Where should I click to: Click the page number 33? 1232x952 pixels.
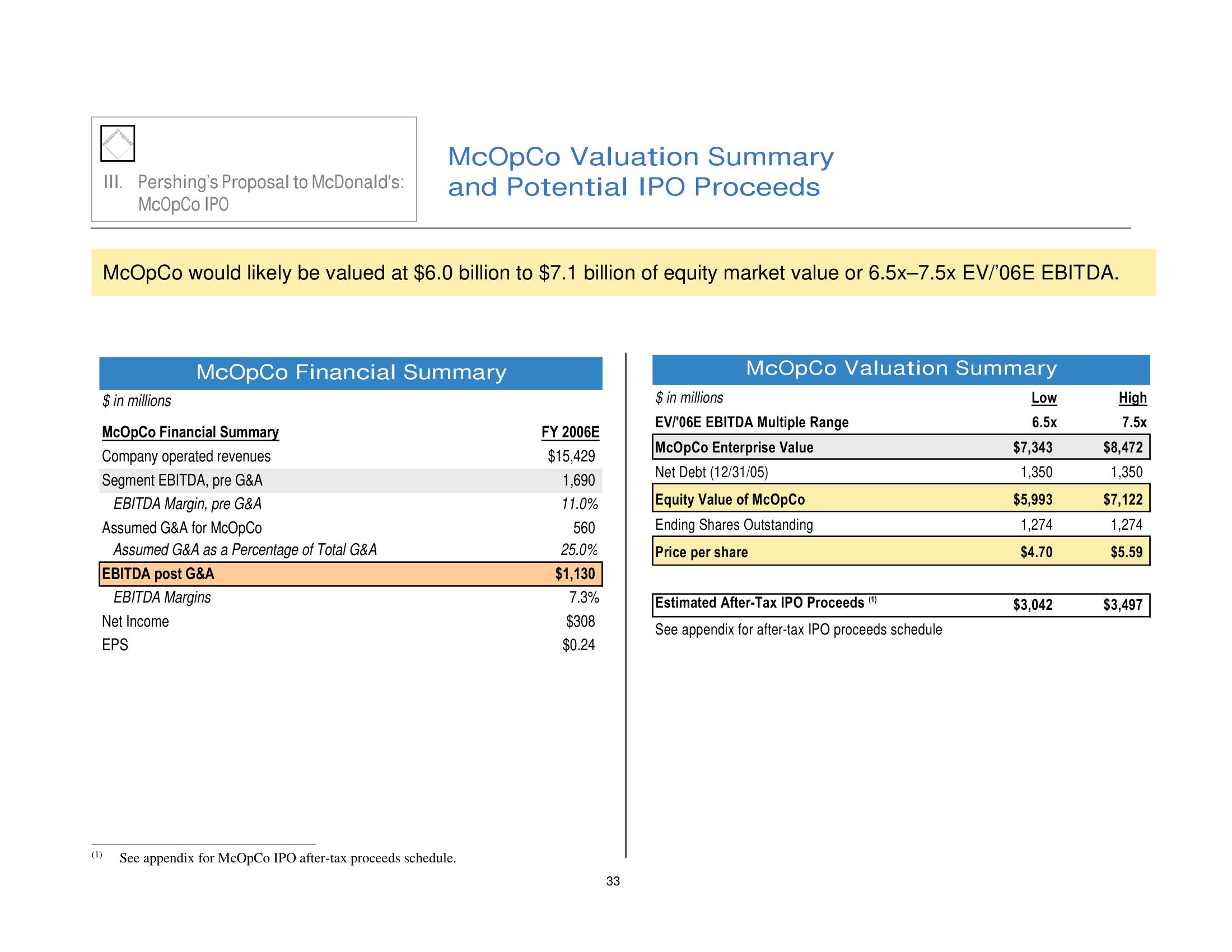coord(613,881)
